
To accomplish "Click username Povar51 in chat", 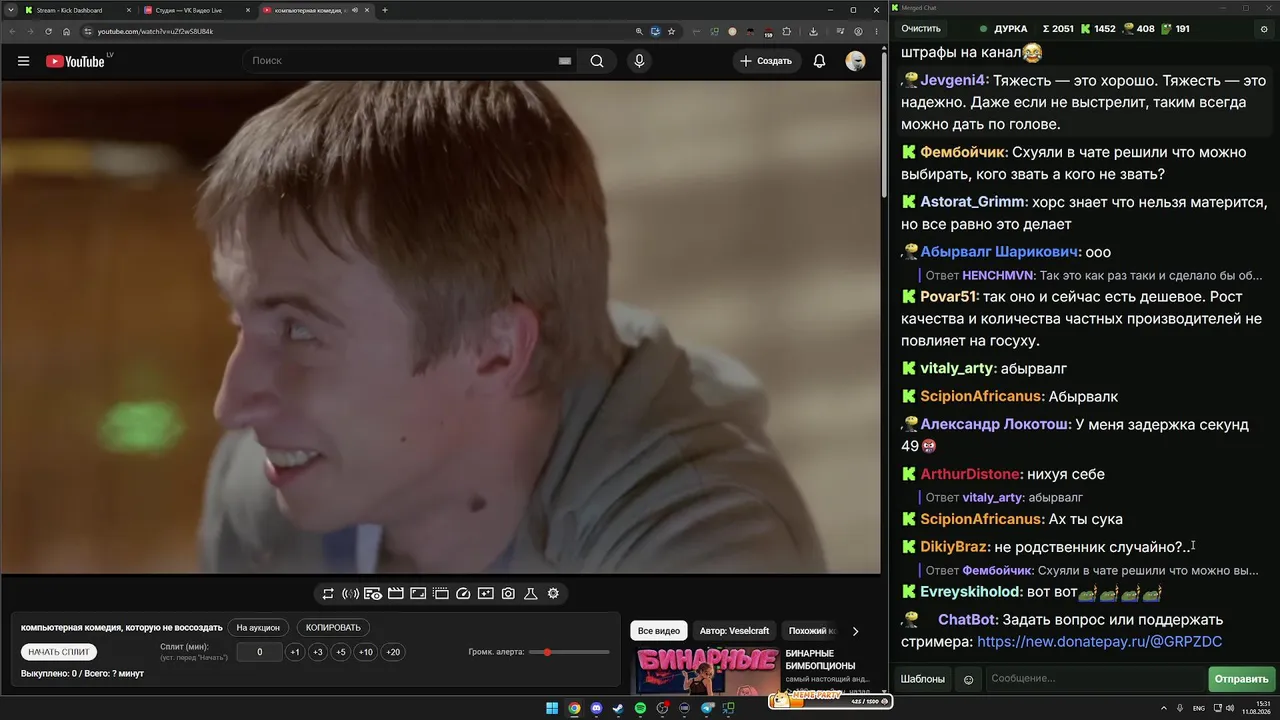I will pos(948,297).
